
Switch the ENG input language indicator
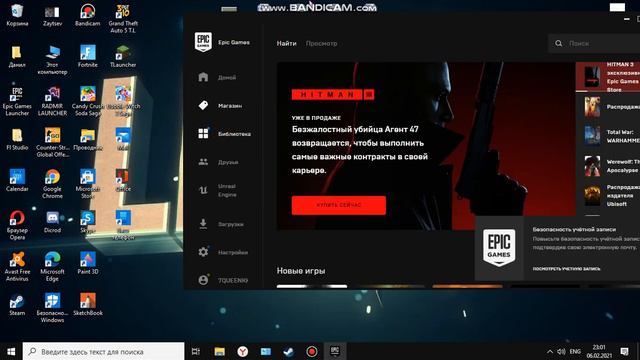click(575, 351)
